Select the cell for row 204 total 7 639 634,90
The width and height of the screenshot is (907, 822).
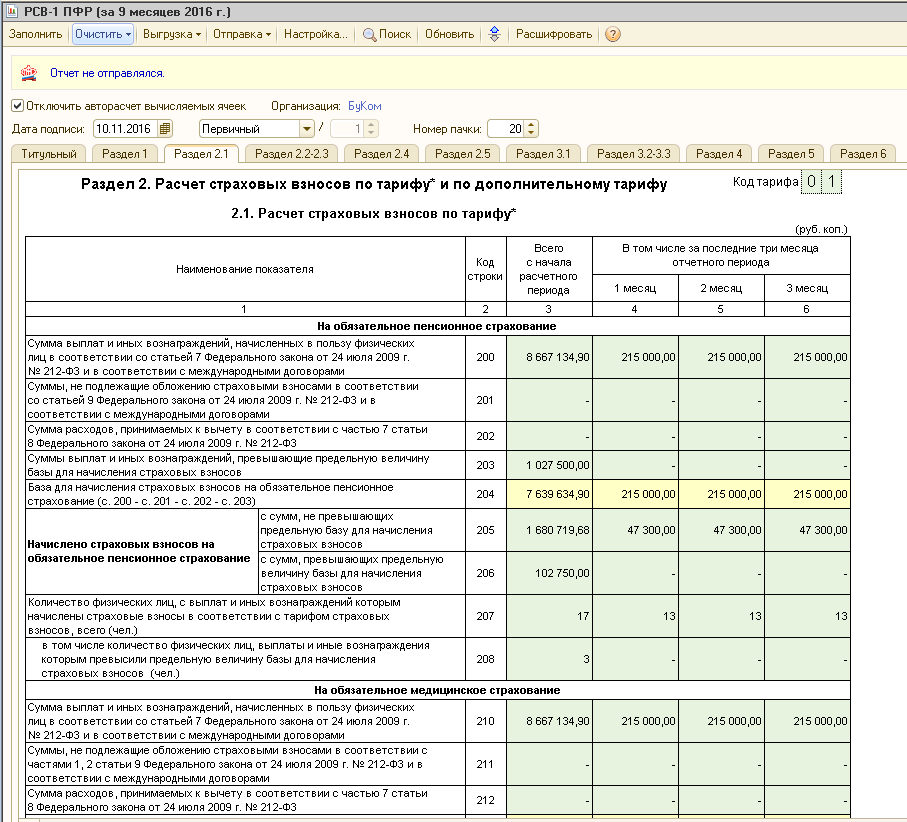550,494
